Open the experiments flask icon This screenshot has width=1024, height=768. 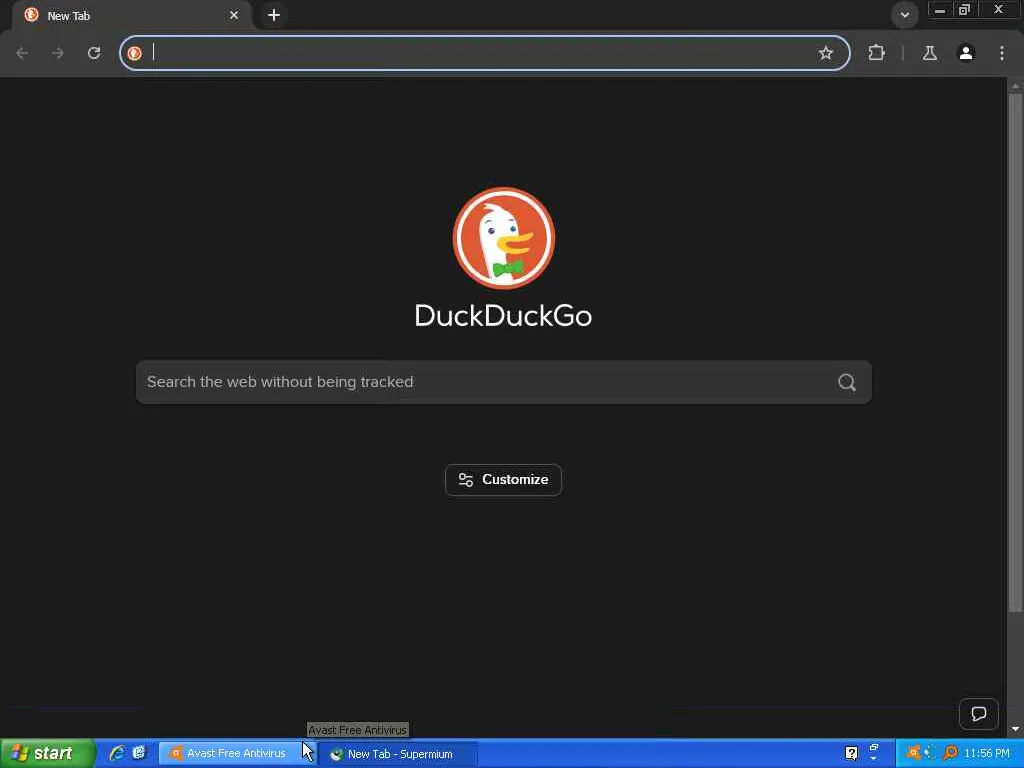930,53
